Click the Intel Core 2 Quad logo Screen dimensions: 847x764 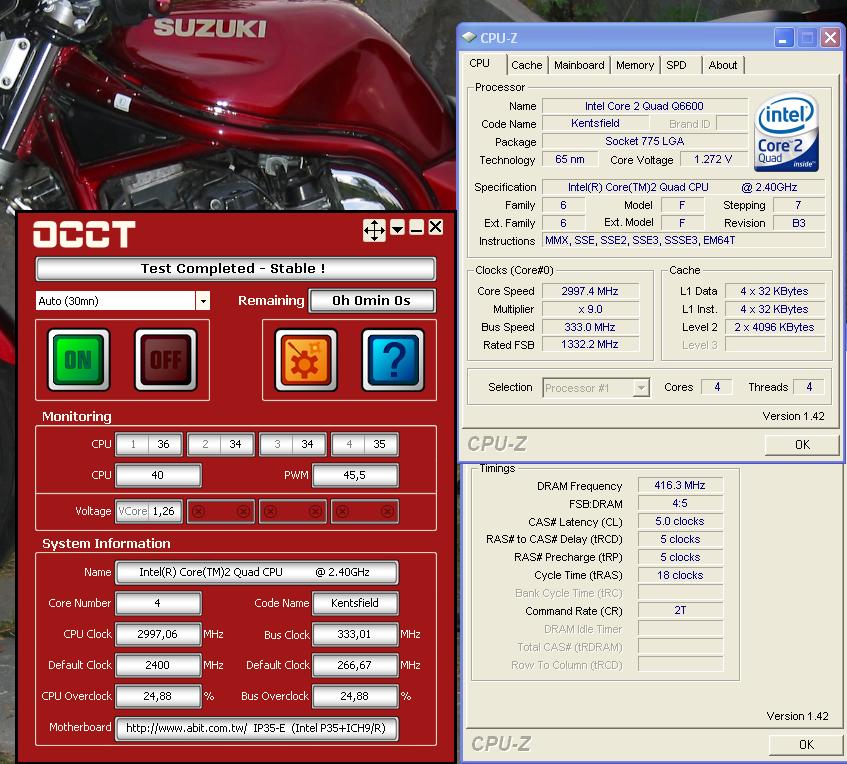click(x=786, y=133)
